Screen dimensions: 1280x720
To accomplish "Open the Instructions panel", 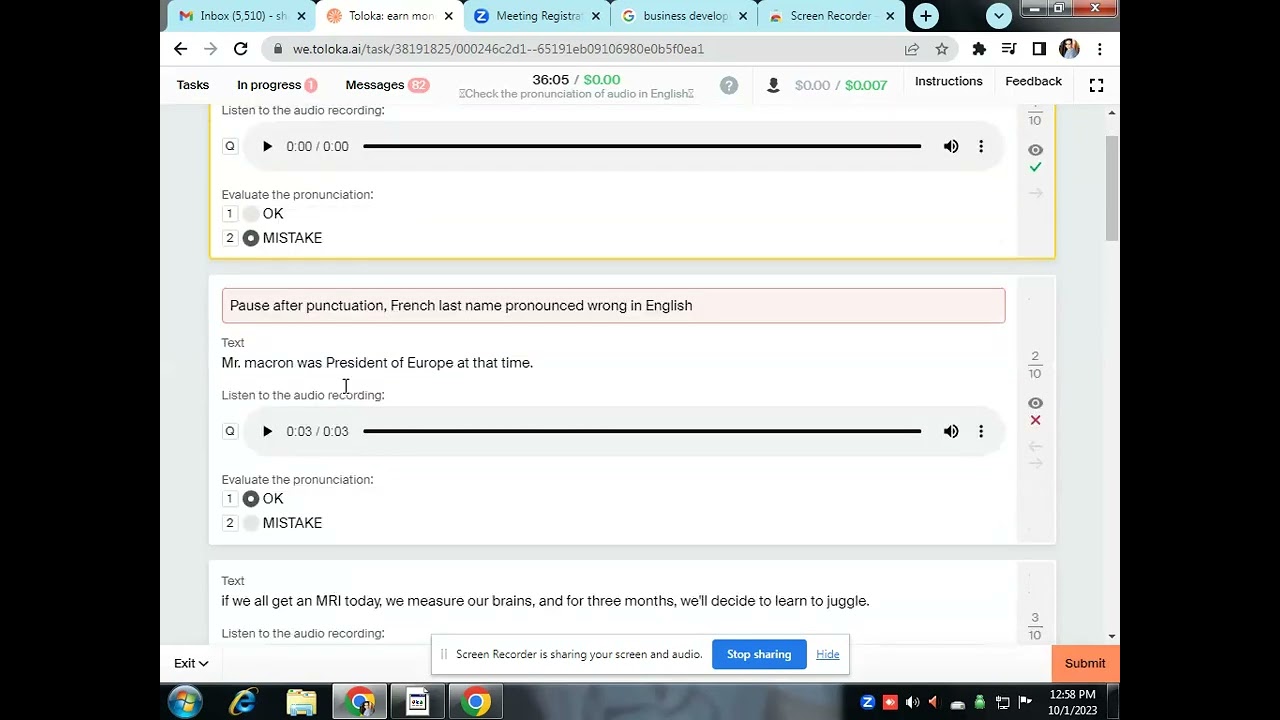I will point(948,81).
